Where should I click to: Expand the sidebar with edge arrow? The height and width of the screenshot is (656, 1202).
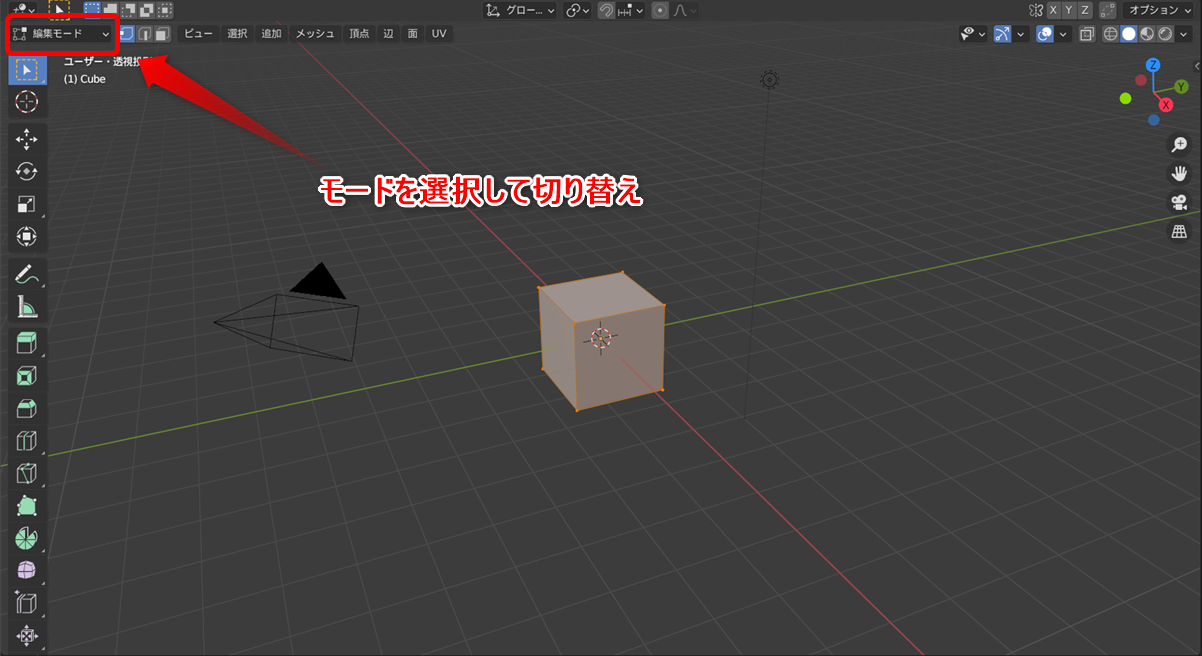pyautogui.click(x=1197, y=64)
